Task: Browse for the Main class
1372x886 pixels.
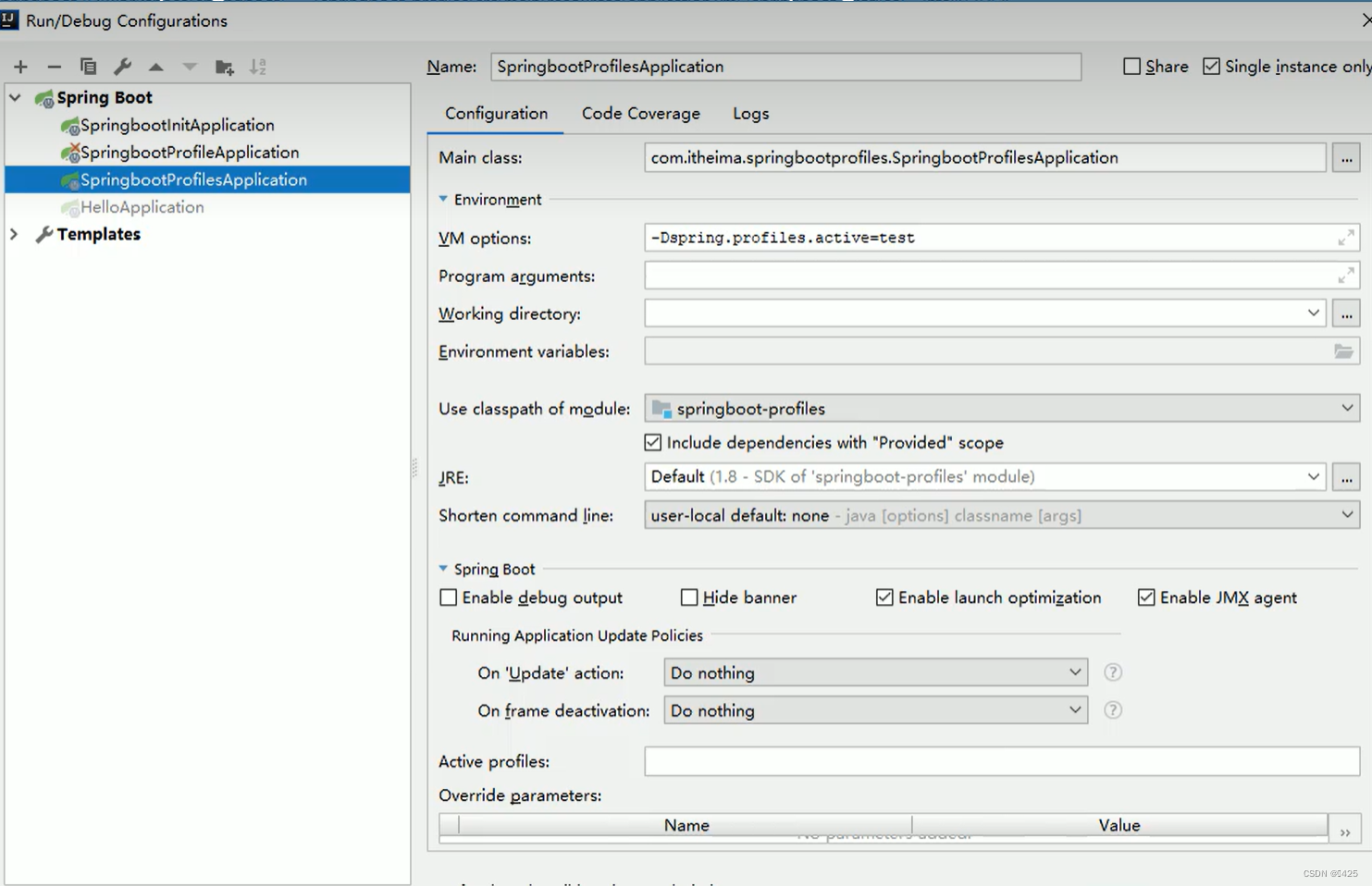Action: pyautogui.click(x=1346, y=158)
